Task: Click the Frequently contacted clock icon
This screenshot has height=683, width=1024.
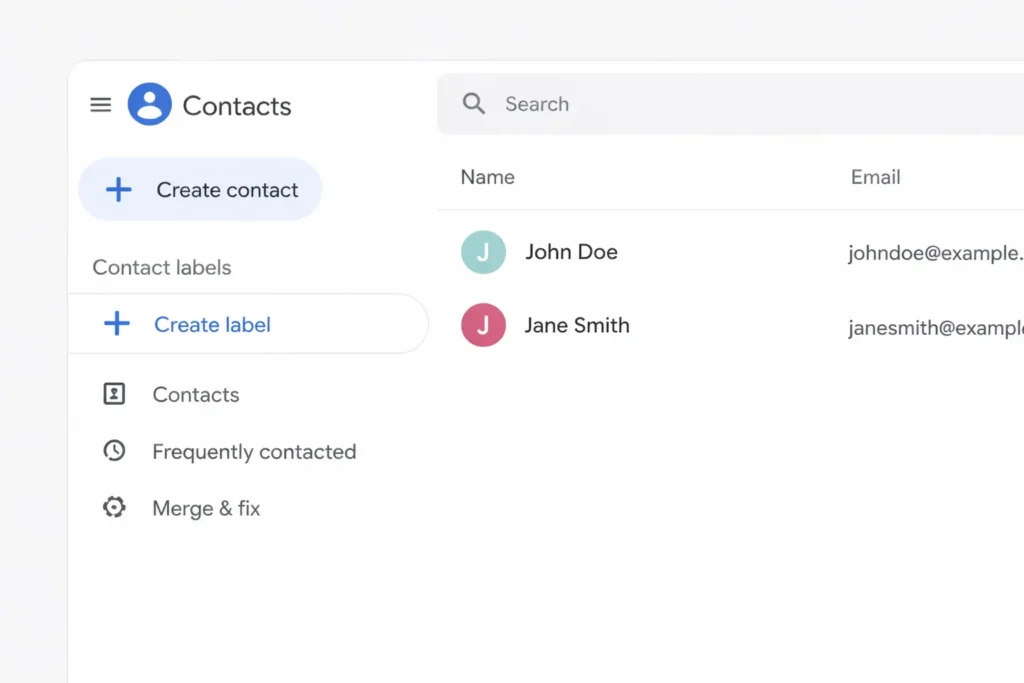Action: (114, 451)
